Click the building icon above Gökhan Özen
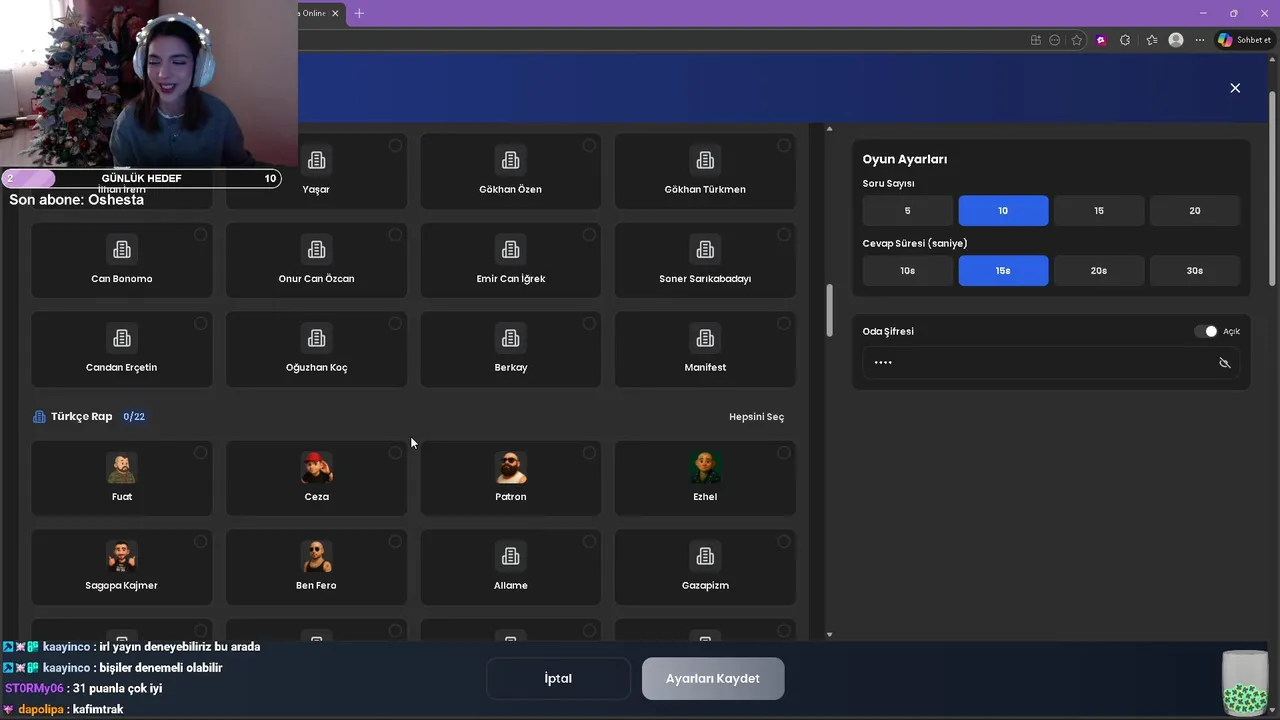The height and width of the screenshot is (720, 1280). [x=511, y=160]
